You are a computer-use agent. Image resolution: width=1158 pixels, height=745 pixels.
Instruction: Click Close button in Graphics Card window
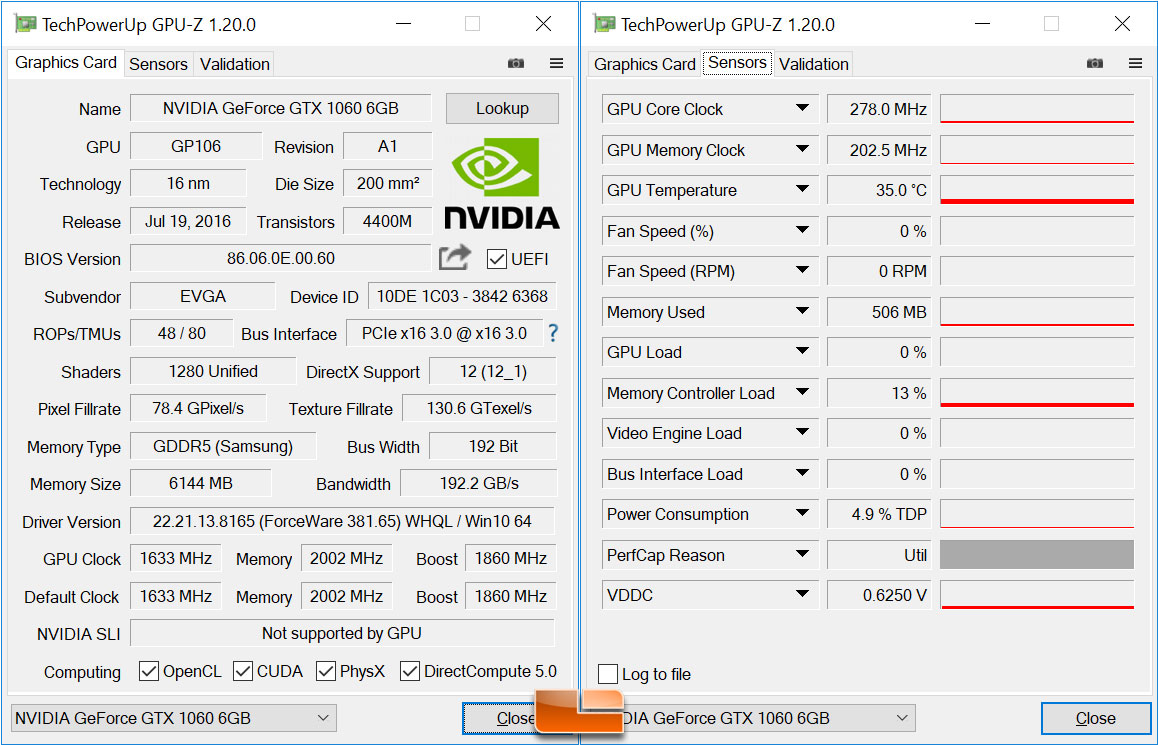pos(500,718)
